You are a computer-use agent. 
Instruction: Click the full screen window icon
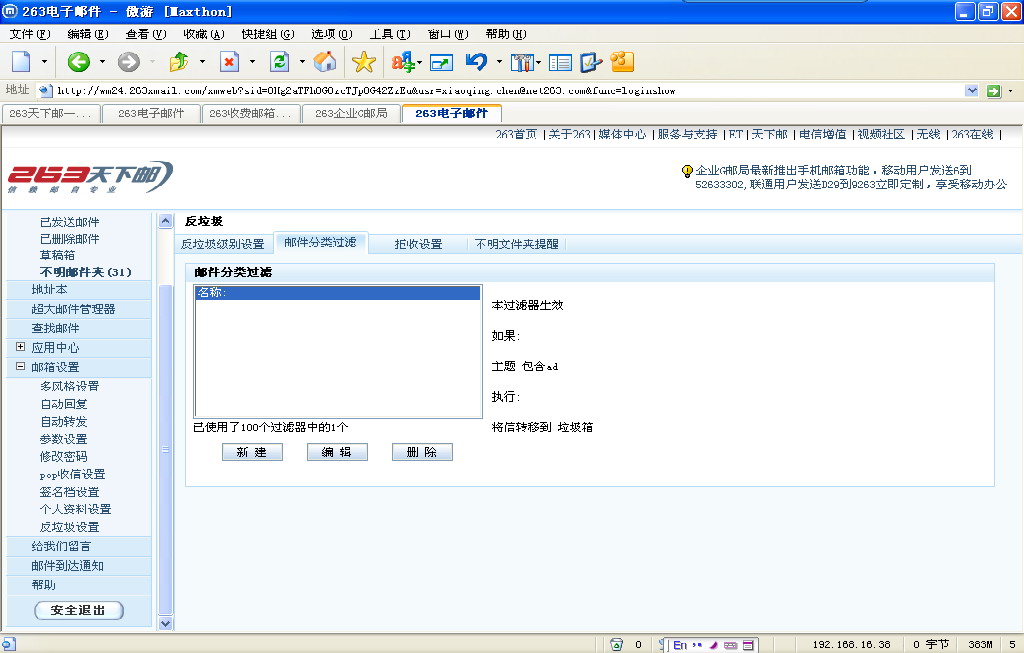click(441, 63)
